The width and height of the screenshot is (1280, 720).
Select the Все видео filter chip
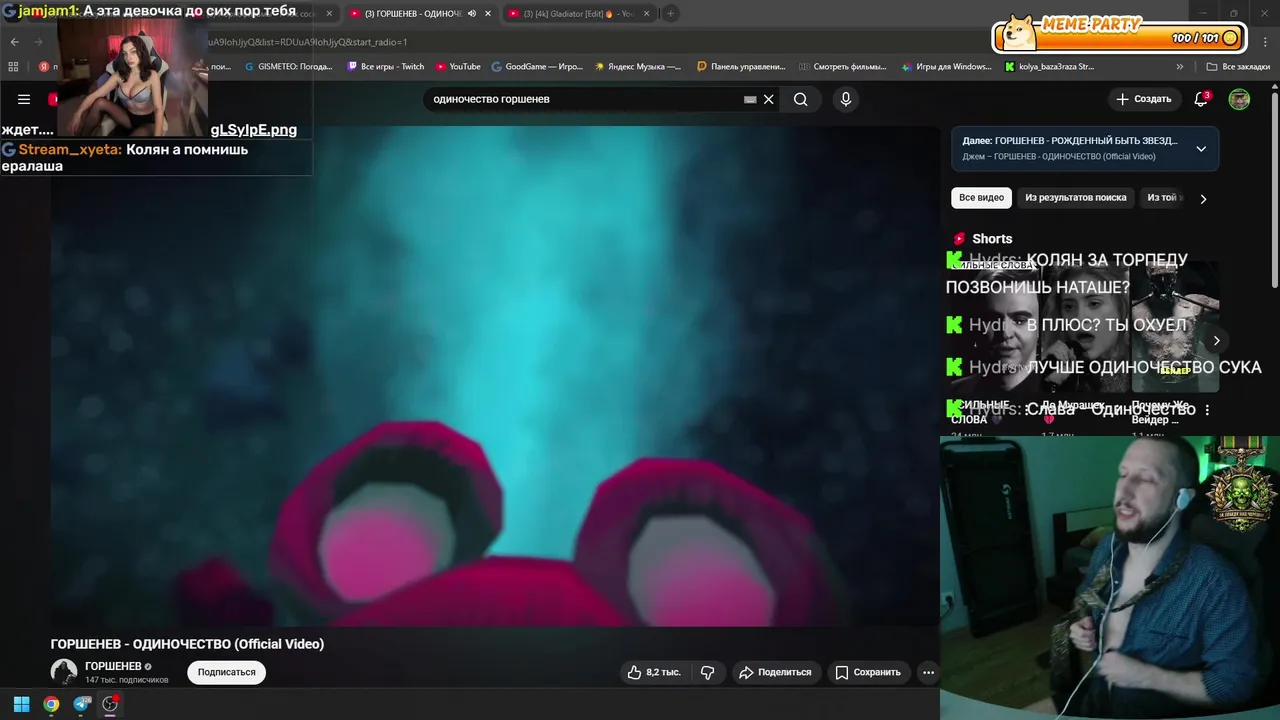[981, 198]
